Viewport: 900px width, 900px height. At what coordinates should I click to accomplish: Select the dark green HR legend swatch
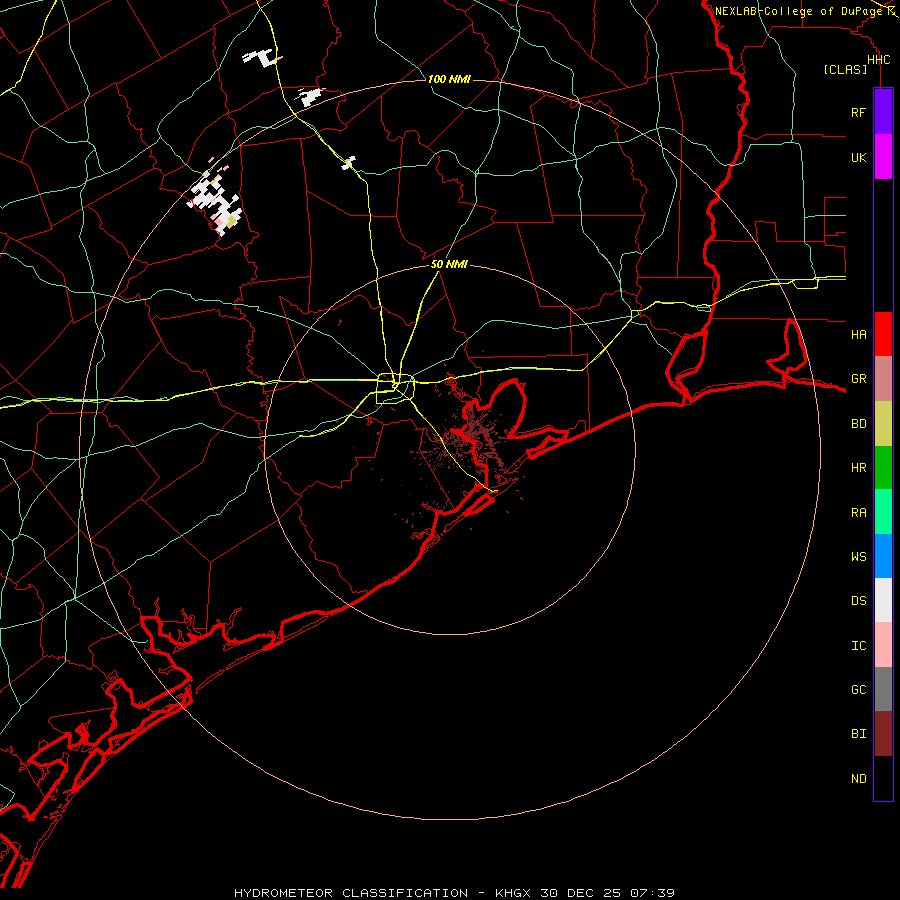point(883,467)
